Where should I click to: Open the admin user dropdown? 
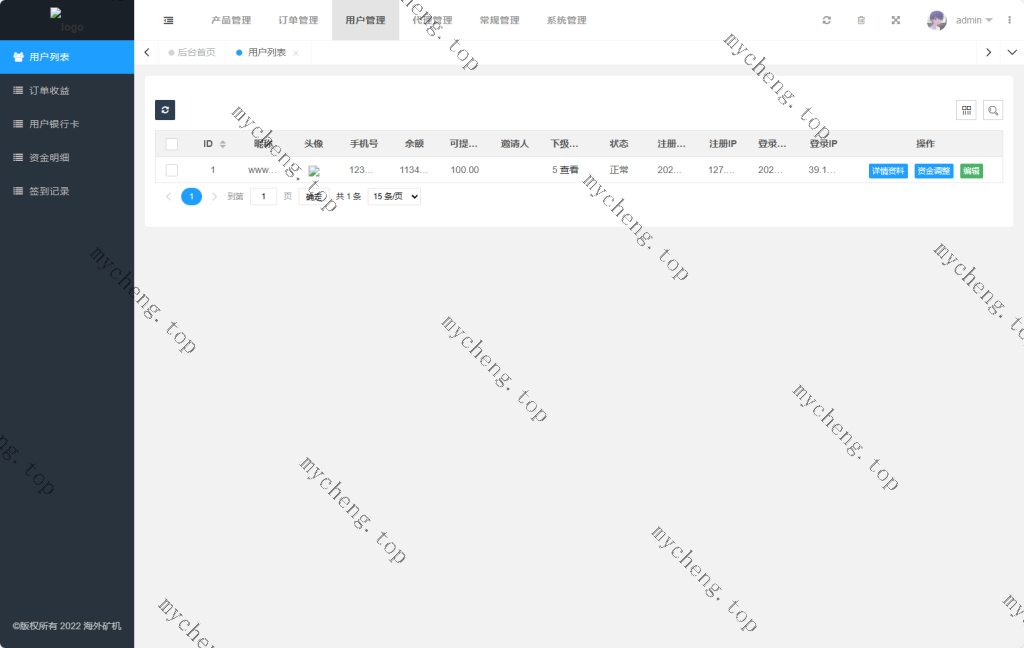(974, 20)
